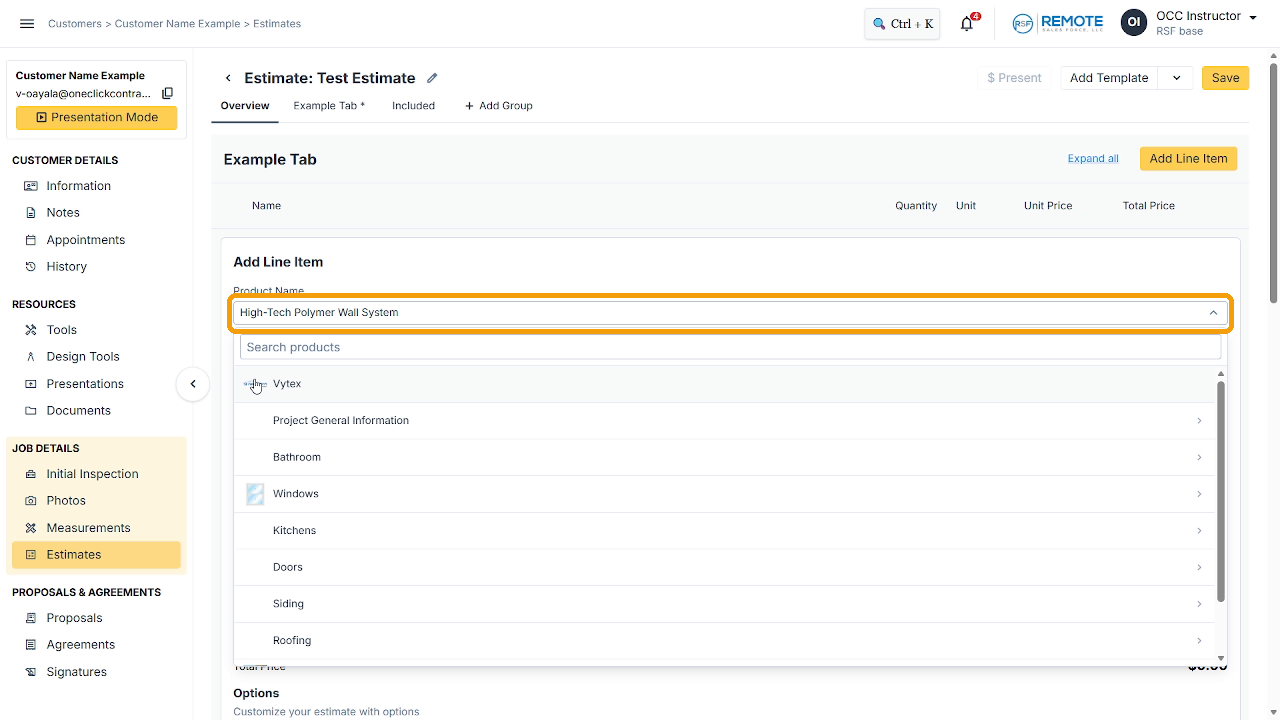Click the Save button
This screenshot has width=1280, height=720.
click(1225, 78)
